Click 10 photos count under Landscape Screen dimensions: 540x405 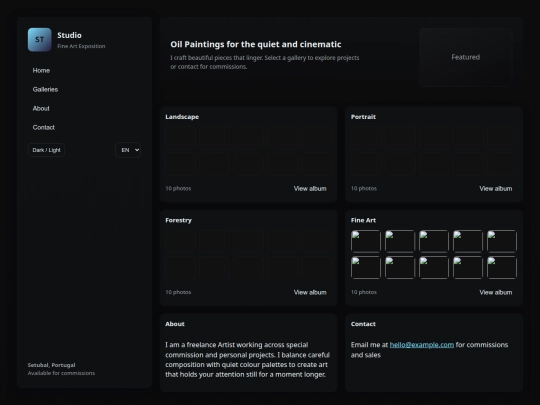178,189
